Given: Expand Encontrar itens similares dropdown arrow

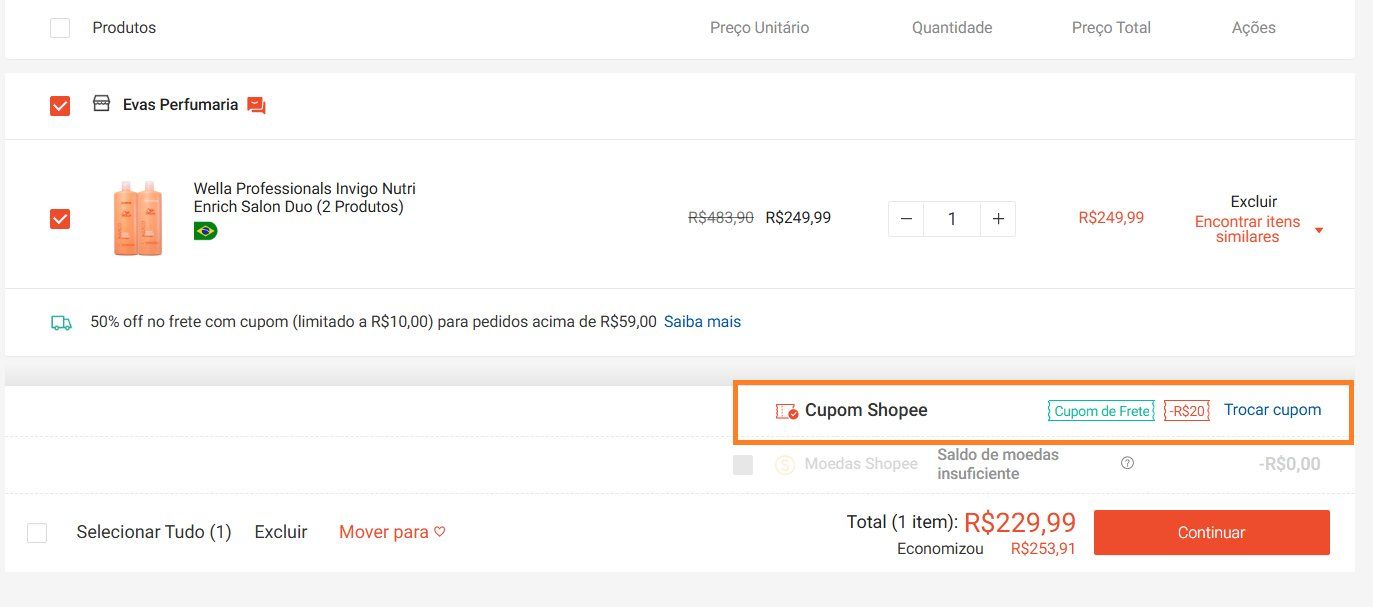Looking at the screenshot, I should (x=1318, y=230).
